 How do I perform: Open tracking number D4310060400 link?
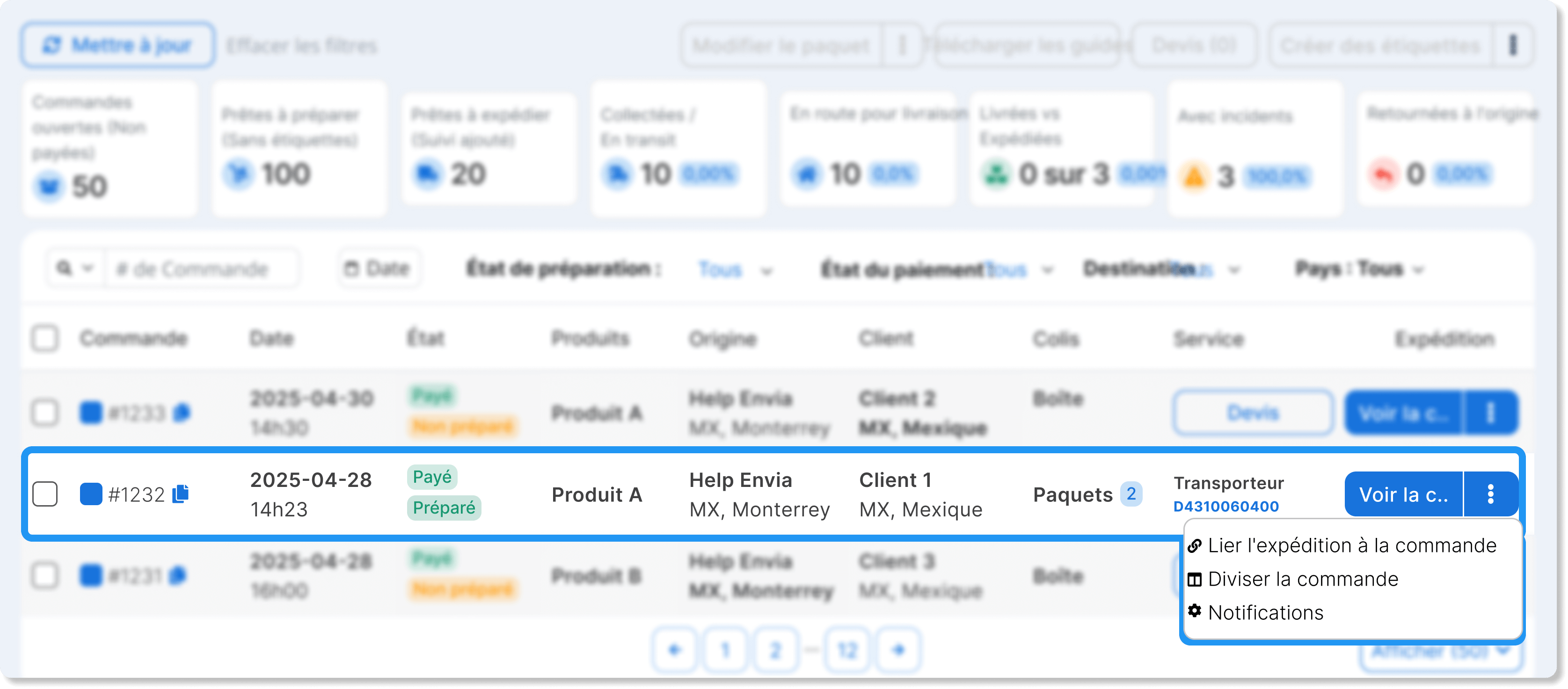(1226, 507)
